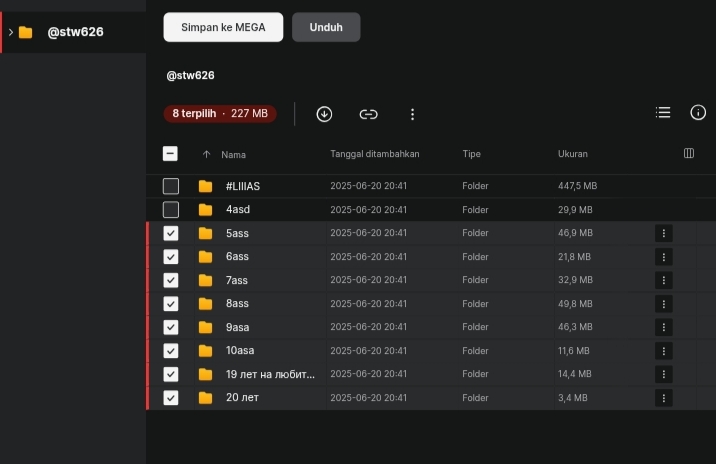
Task: Uncheck the 6ass folder checkbox
Action: [171, 257]
